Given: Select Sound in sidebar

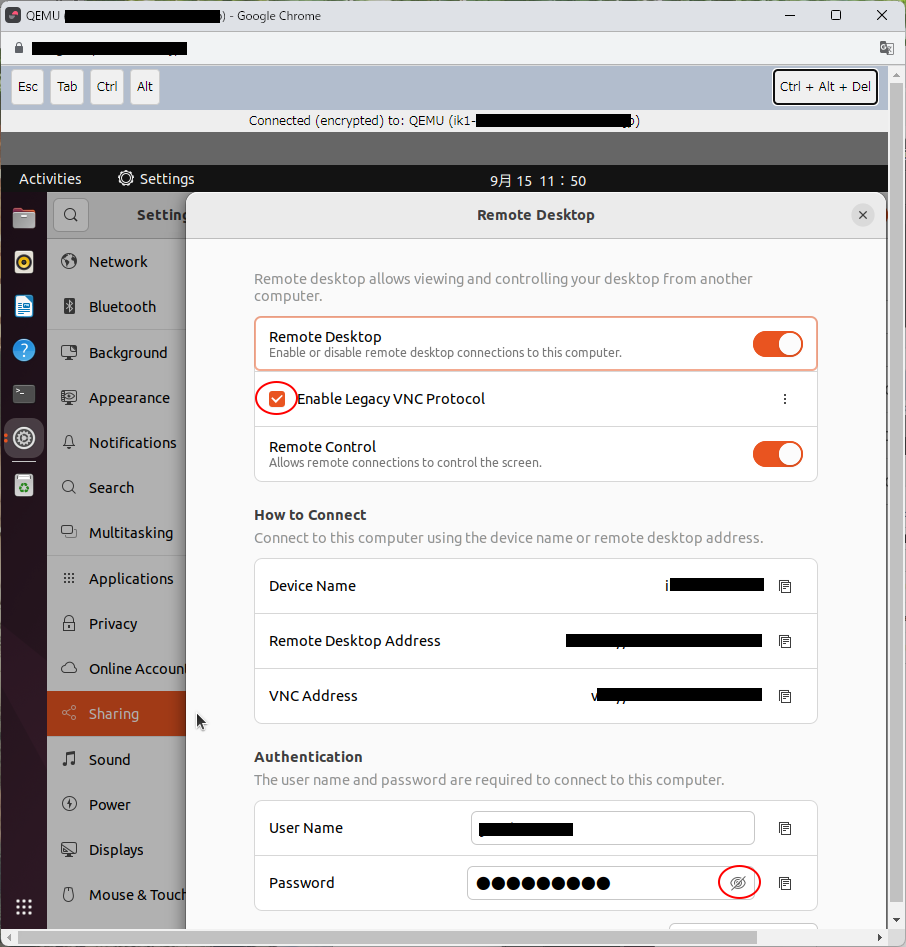Looking at the screenshot, I should tap(117, 760).
